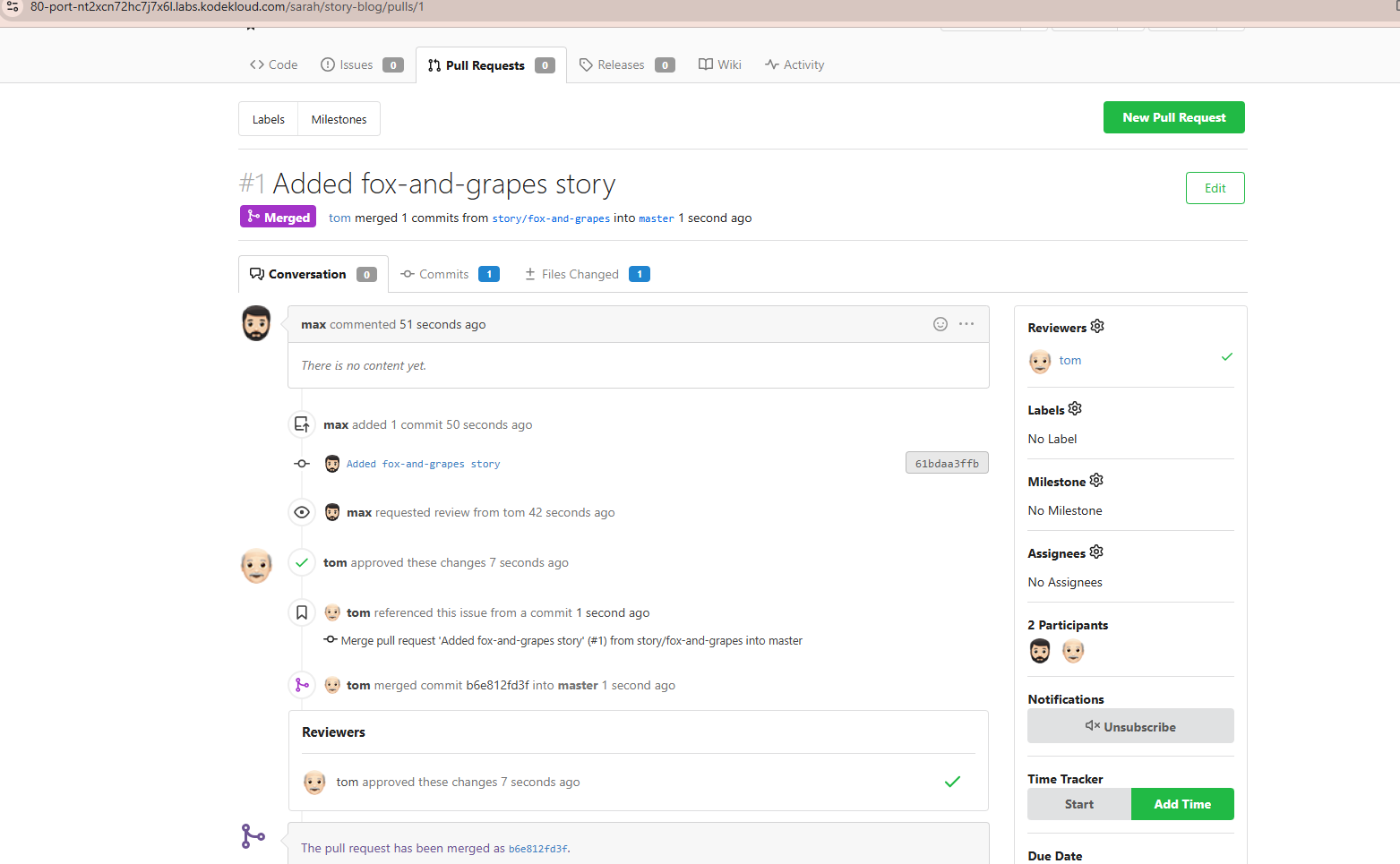The height and width of the screenshot is (864, 1400).
Task: Open the Merge pull request commit reference
Action: pos(571,641)
